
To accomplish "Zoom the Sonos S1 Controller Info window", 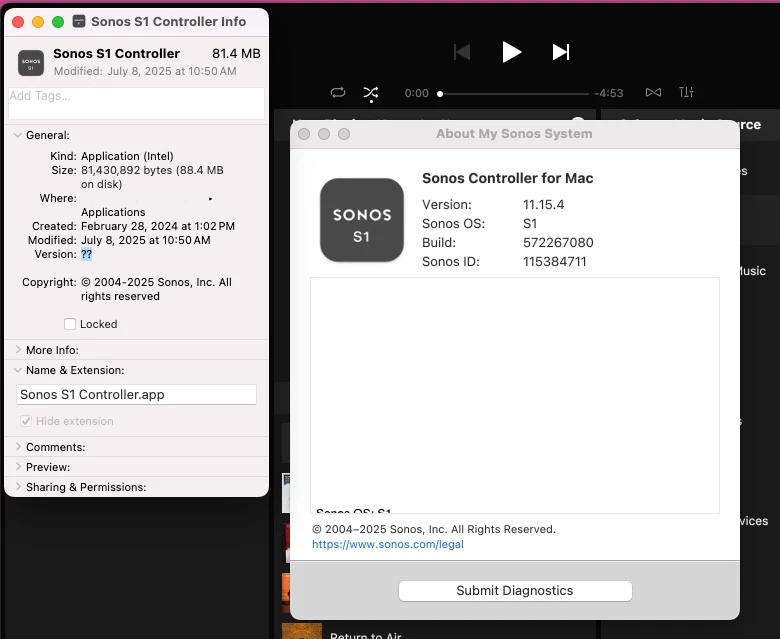I will (x=58, y=22).
